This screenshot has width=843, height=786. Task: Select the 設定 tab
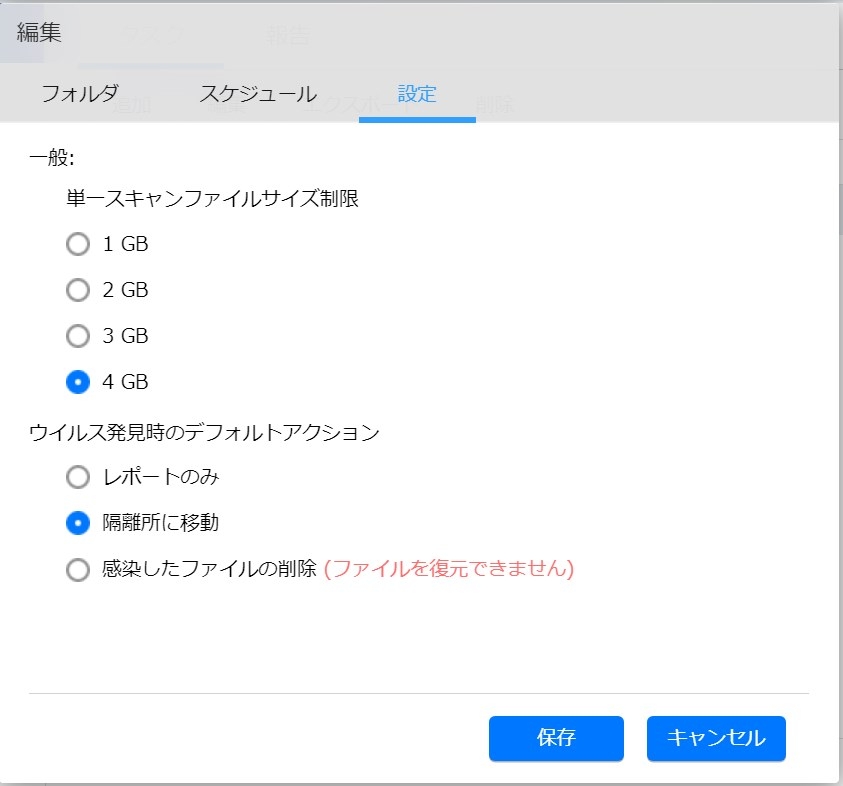point(417,95)
